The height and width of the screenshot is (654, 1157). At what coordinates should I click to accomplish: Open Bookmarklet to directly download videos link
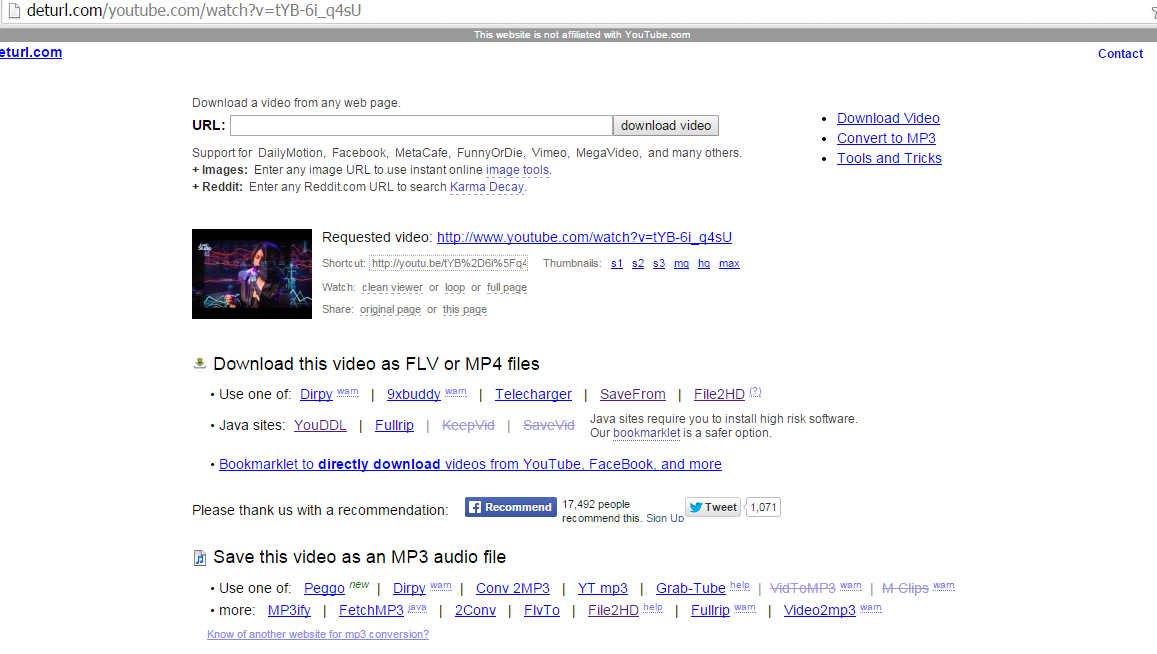(470, 464)
